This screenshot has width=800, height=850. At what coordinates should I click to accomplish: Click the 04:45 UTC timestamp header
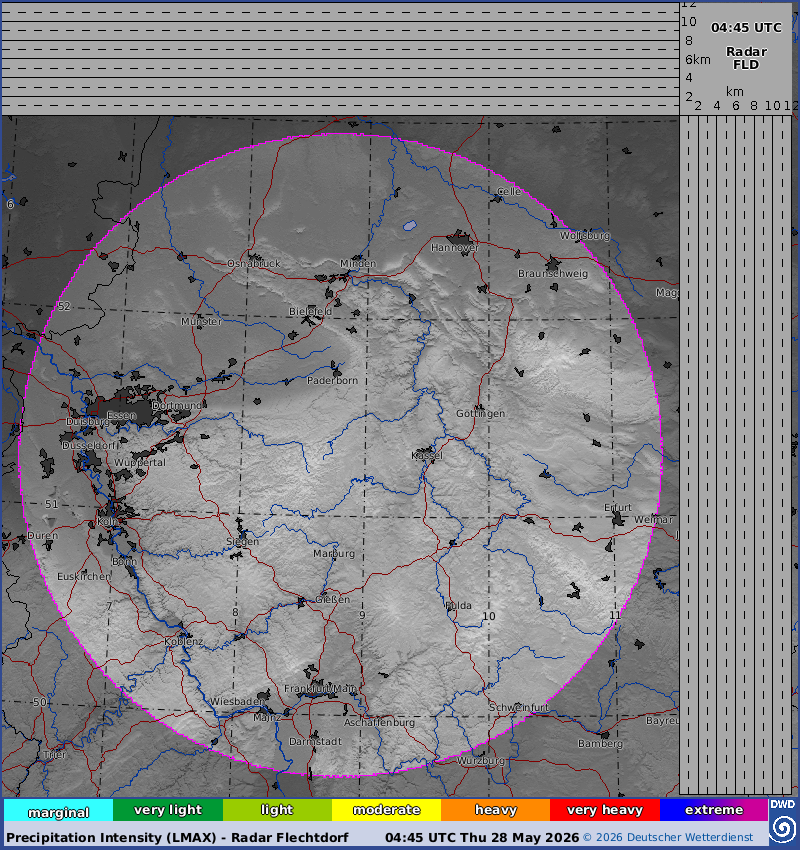(746, 28)
